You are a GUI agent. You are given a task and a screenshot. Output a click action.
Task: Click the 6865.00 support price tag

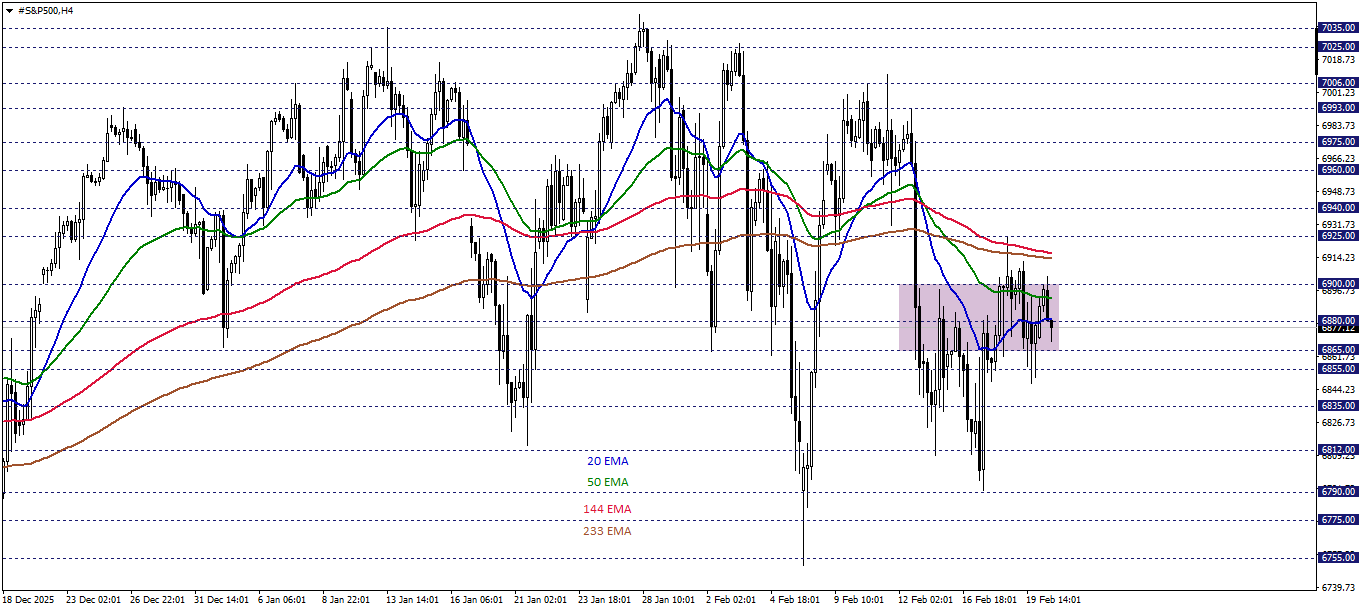1337,348
